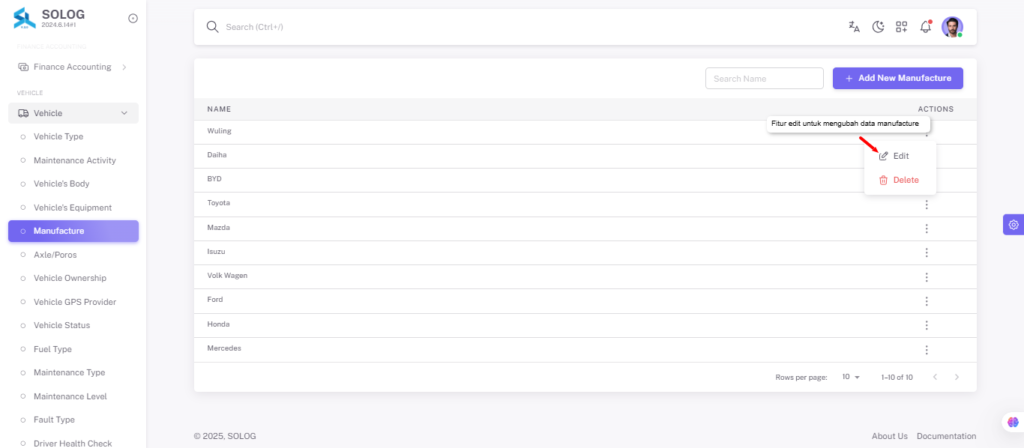Open the rows per page dropdown
This screenshot has width=1024, height=448.
pyautogui.click(x=851, y=377)
